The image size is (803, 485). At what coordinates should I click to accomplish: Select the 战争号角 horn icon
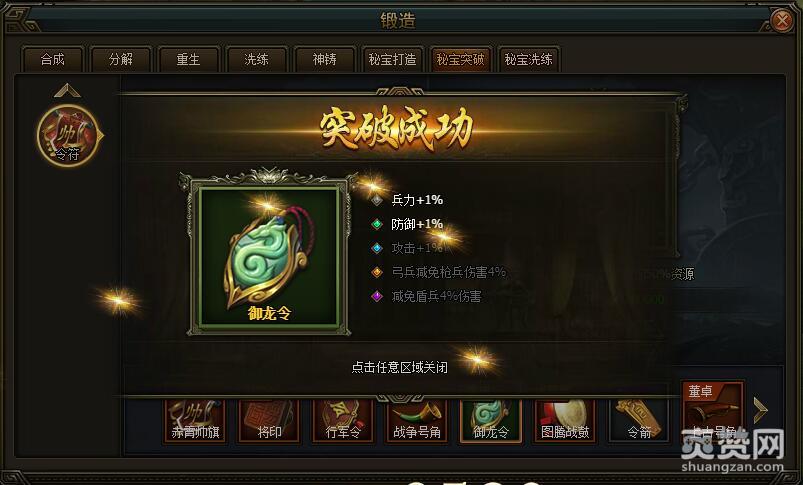417,421
